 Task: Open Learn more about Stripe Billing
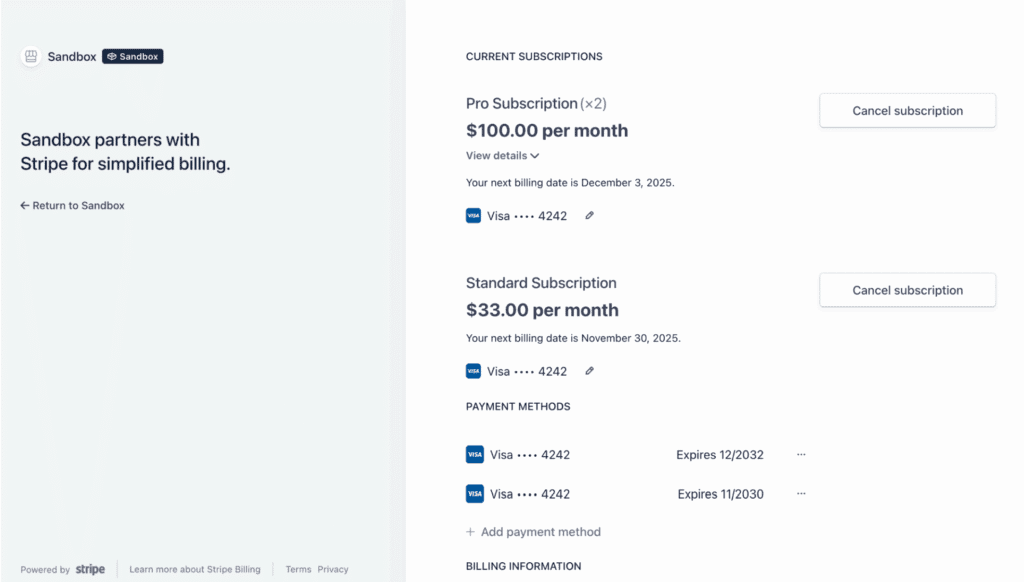195,569
